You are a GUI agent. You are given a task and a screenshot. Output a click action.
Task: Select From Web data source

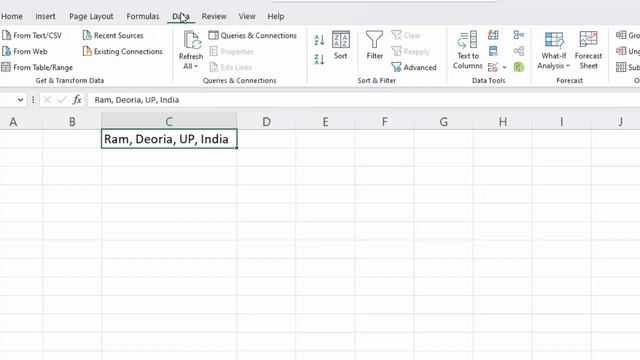click(24, 51)
